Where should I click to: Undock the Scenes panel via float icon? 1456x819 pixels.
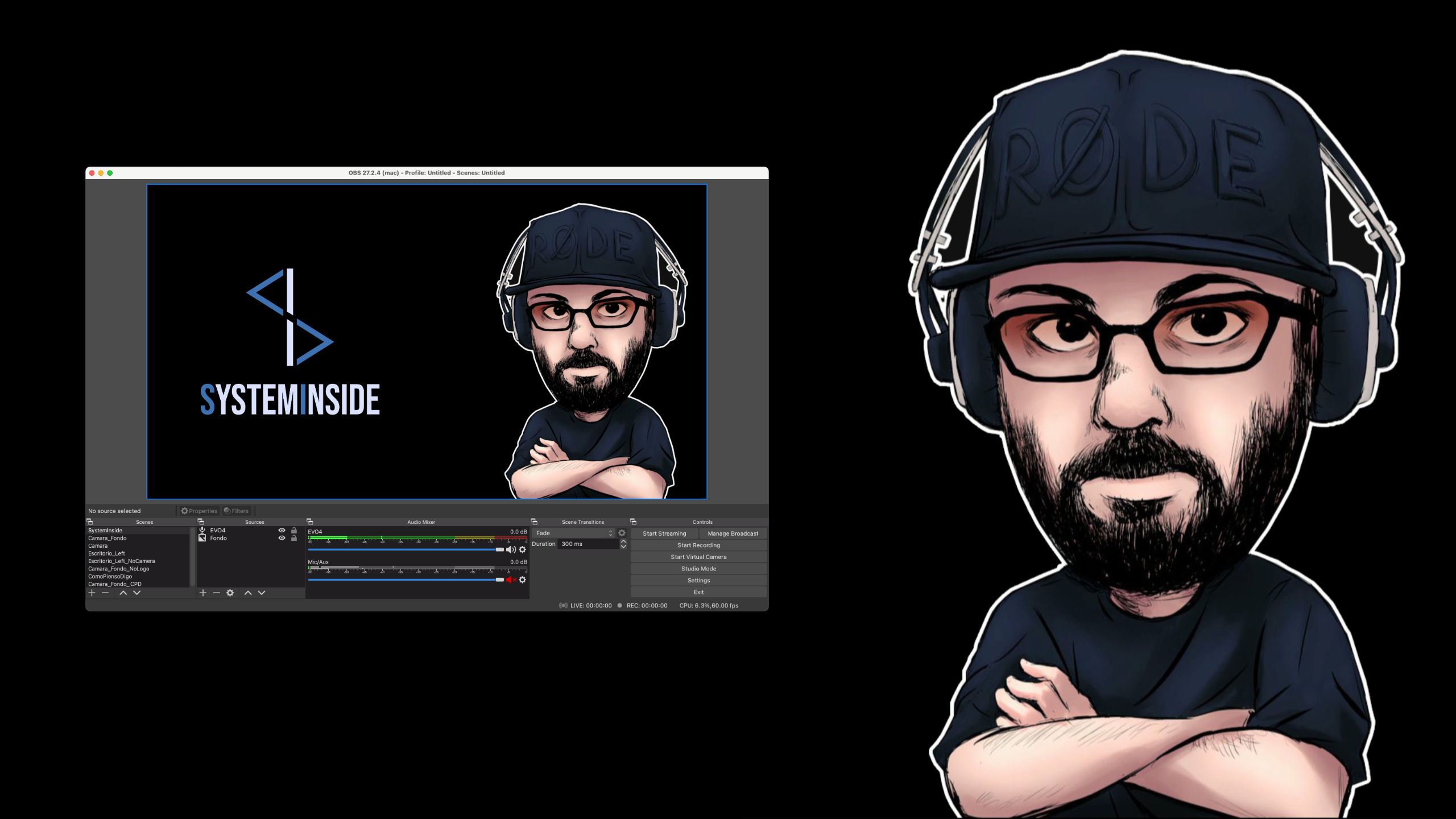point(89,522)
